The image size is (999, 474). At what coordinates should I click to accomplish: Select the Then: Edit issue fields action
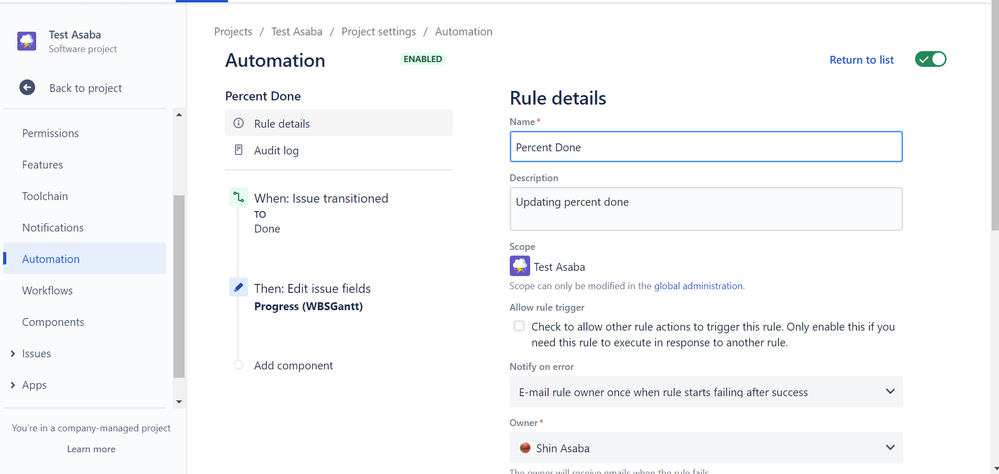312,289
